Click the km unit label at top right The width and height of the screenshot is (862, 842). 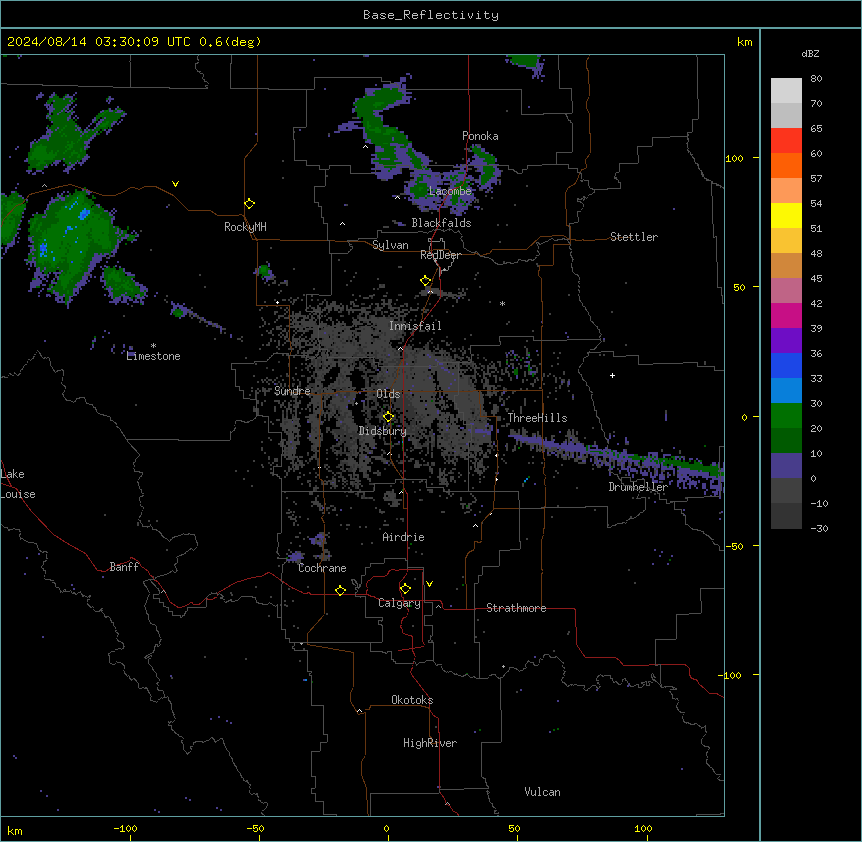tap(745, 42)
